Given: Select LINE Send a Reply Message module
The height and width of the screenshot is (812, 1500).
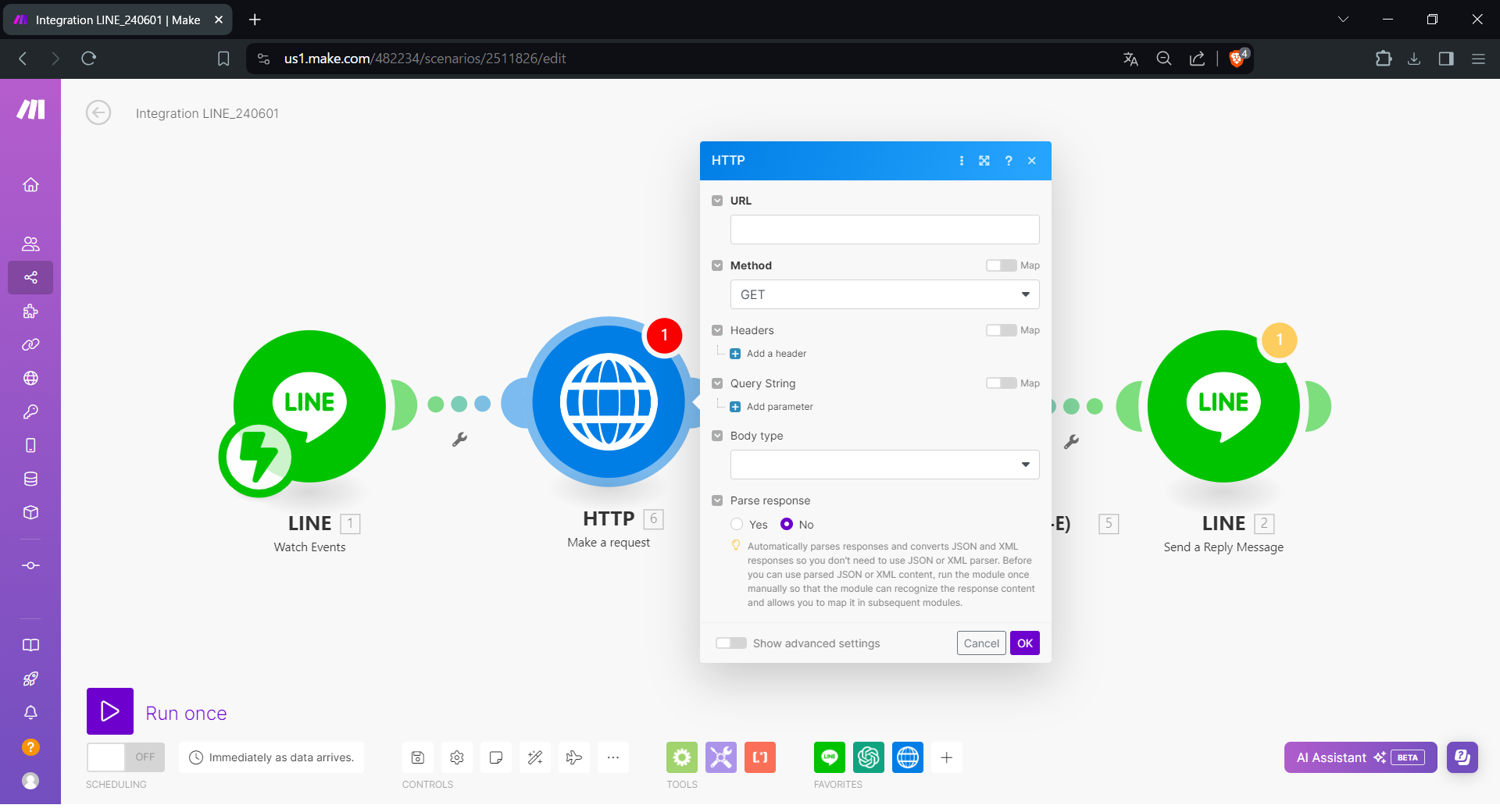Looking at the screenshot, I should [x=1223, y=407].
